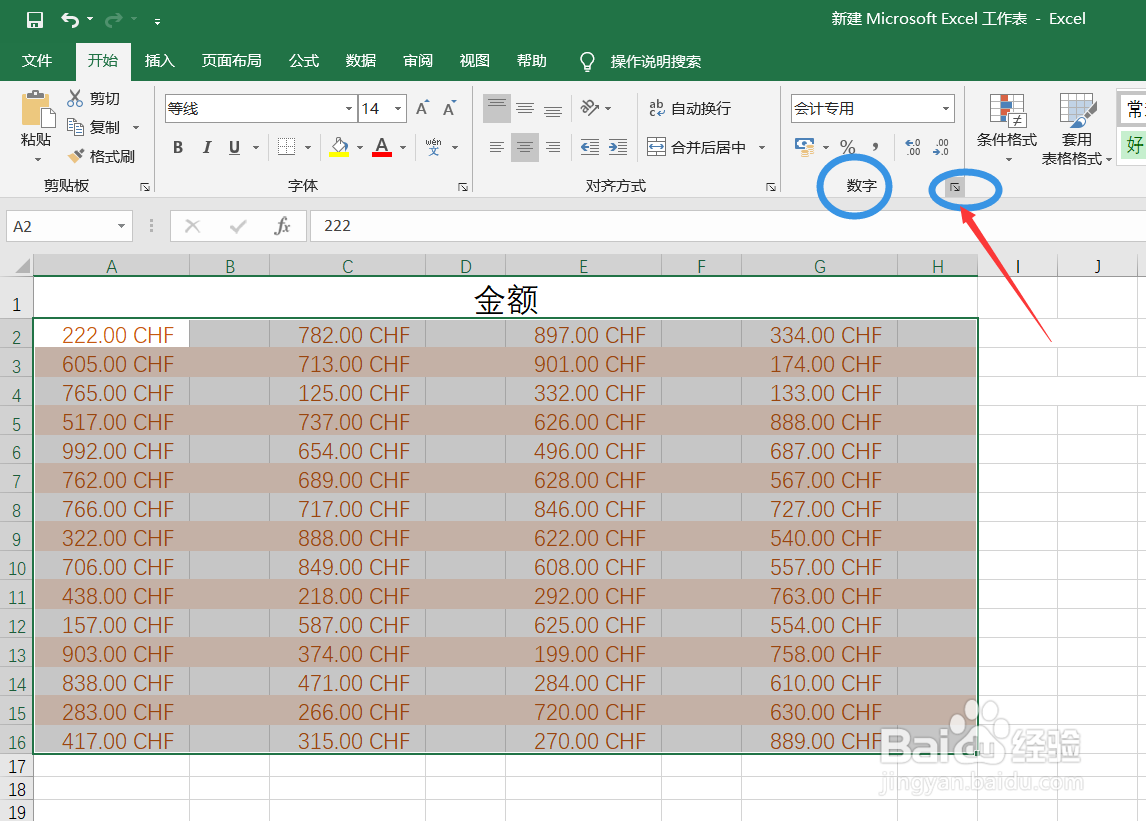The height and width of the screenshot is (821, 1146).
Task: Expand the fill color dropdown arrow
Action: pyautogui.click(x=360, y=147)
